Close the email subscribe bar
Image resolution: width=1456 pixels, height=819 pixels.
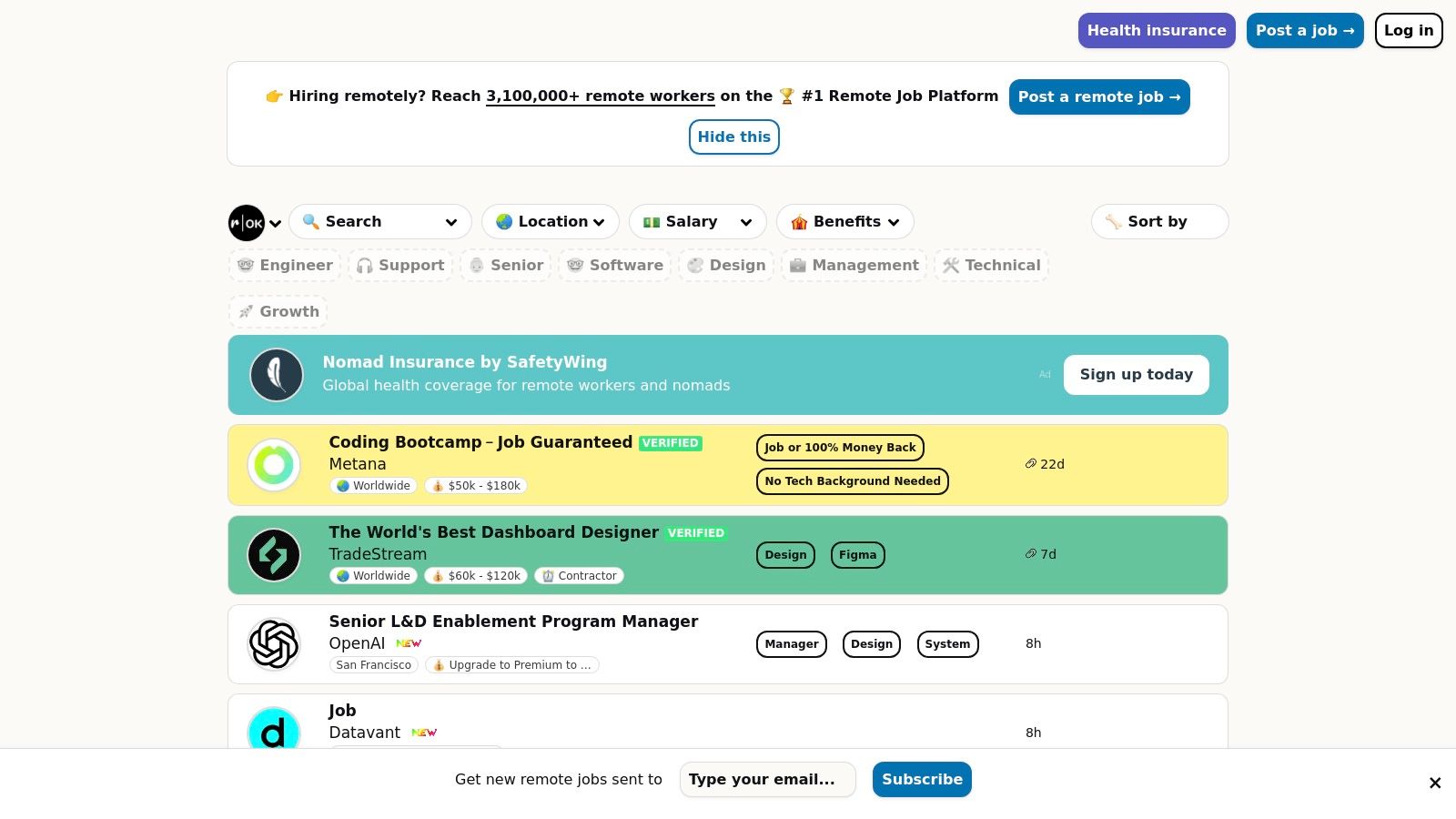[x=1435, y=783]
